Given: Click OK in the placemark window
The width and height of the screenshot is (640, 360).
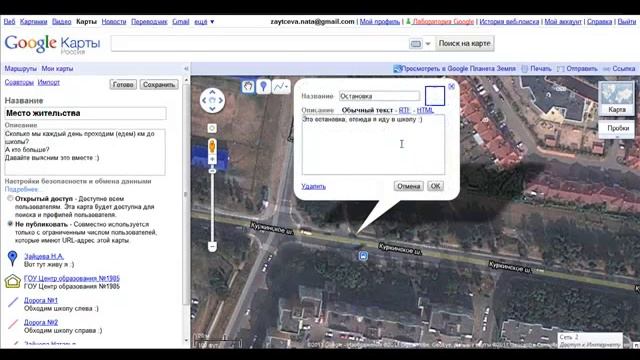Looking at the screenshot, I should [x=435, y=186].
